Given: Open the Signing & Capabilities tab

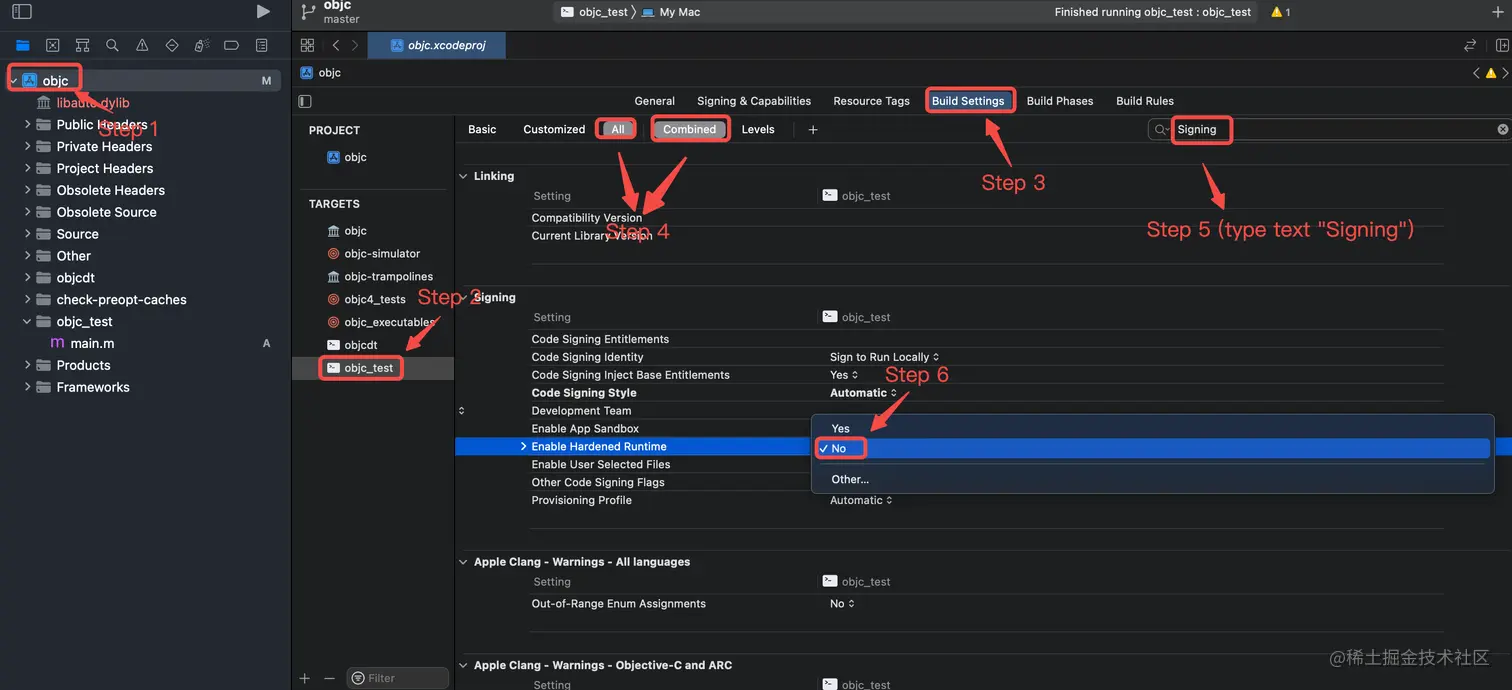Looking at the screenshot, I should (x=754, y=101).
